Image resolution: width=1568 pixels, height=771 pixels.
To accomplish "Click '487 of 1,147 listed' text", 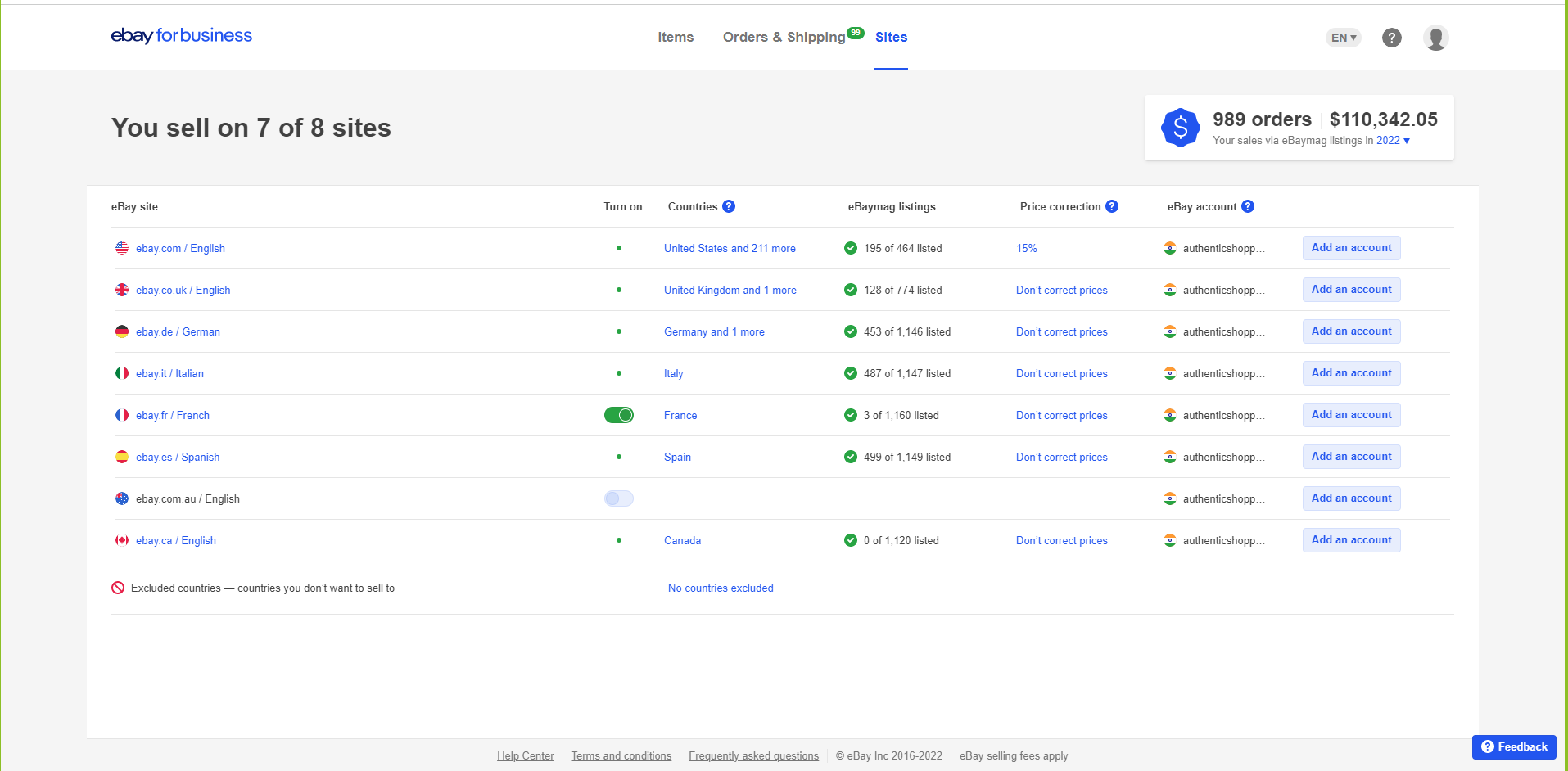I will pyautogui.click(x=907, y=373).
